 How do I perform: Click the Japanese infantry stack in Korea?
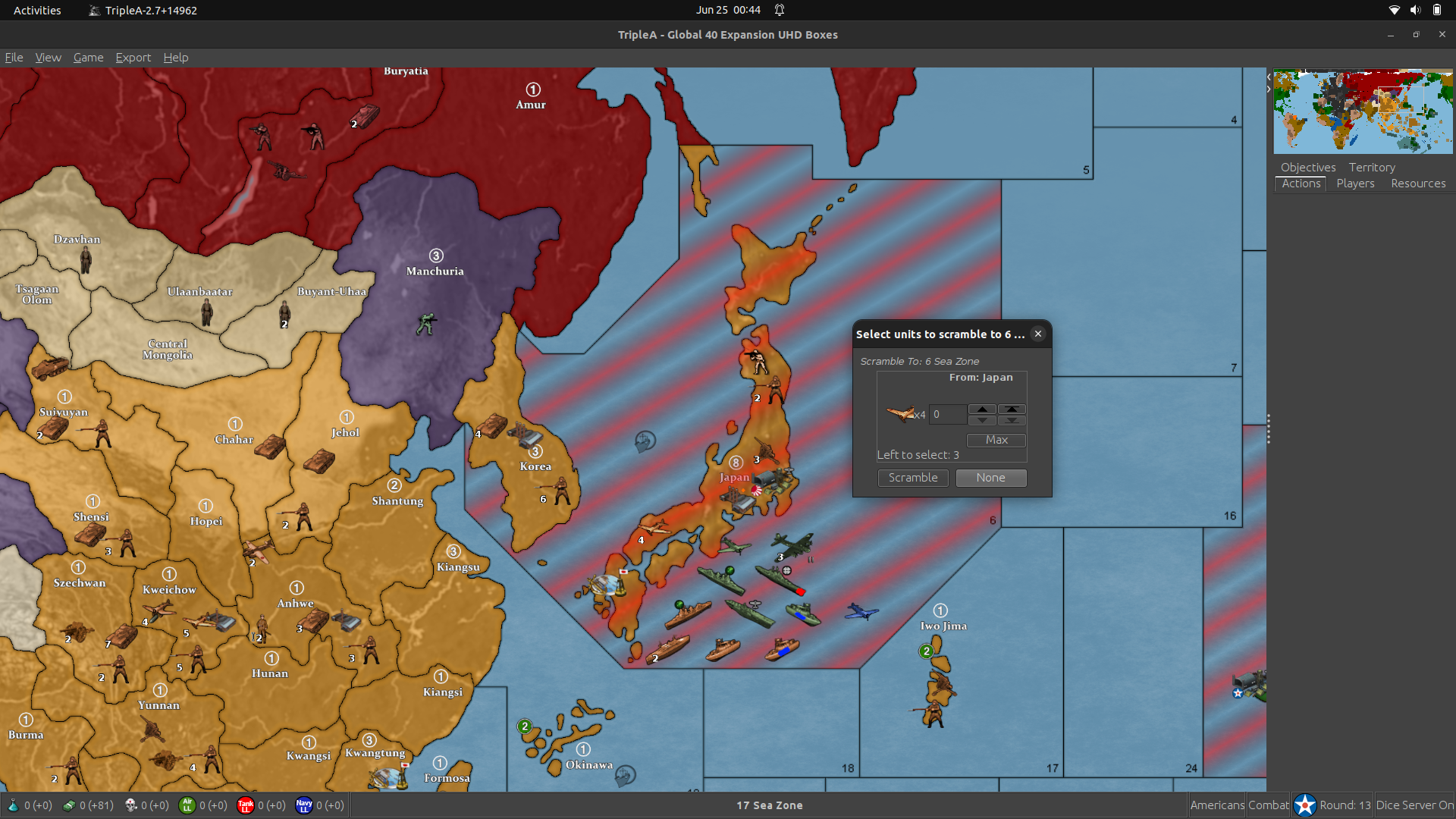click(561, 491)
